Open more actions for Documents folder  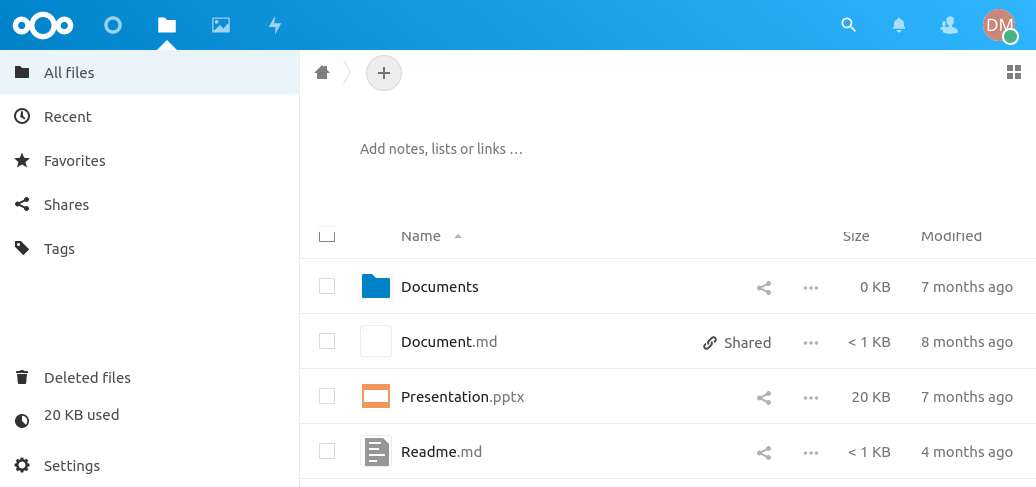pyautogui.click(x=811, y=287)
